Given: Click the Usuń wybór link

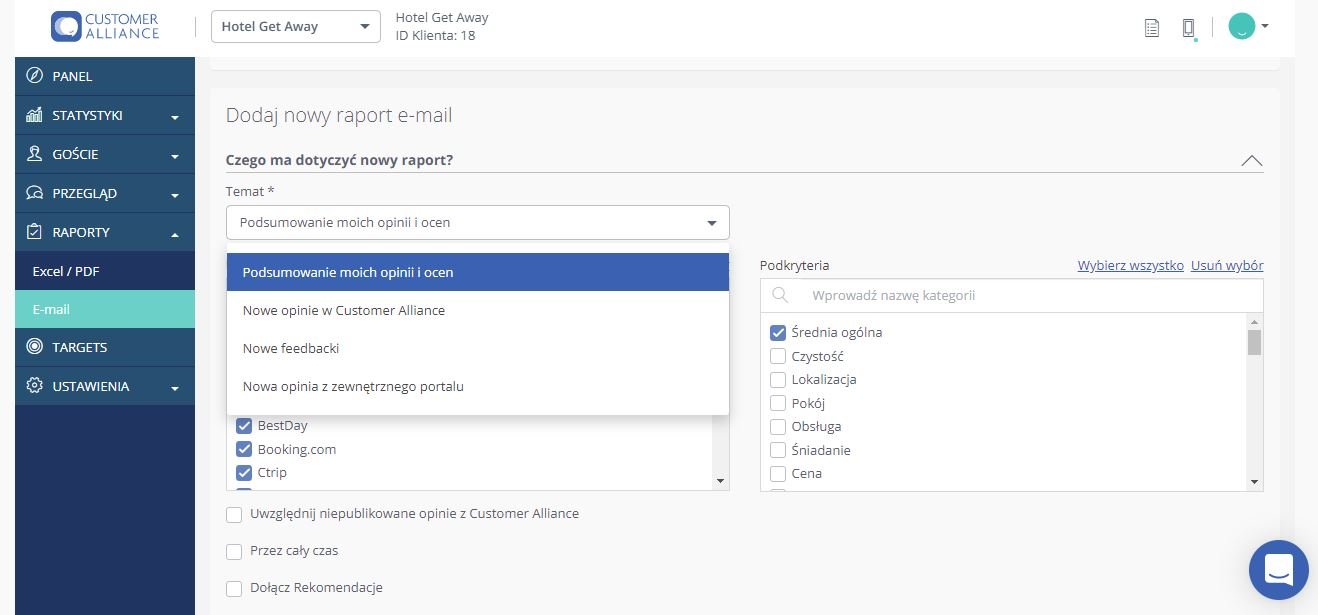Looking at the screenshot, I should coord(1227,265).
